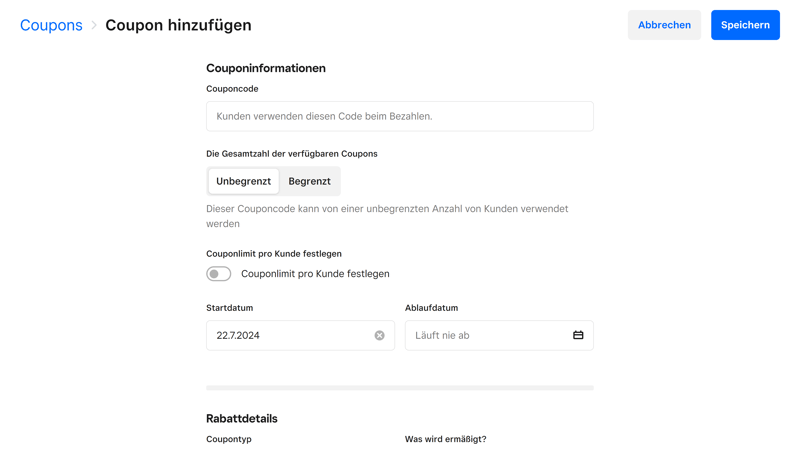Click the Coupontyp label
Screen dimensions: 800x450
pyautogui.click(x=229, y=439)
